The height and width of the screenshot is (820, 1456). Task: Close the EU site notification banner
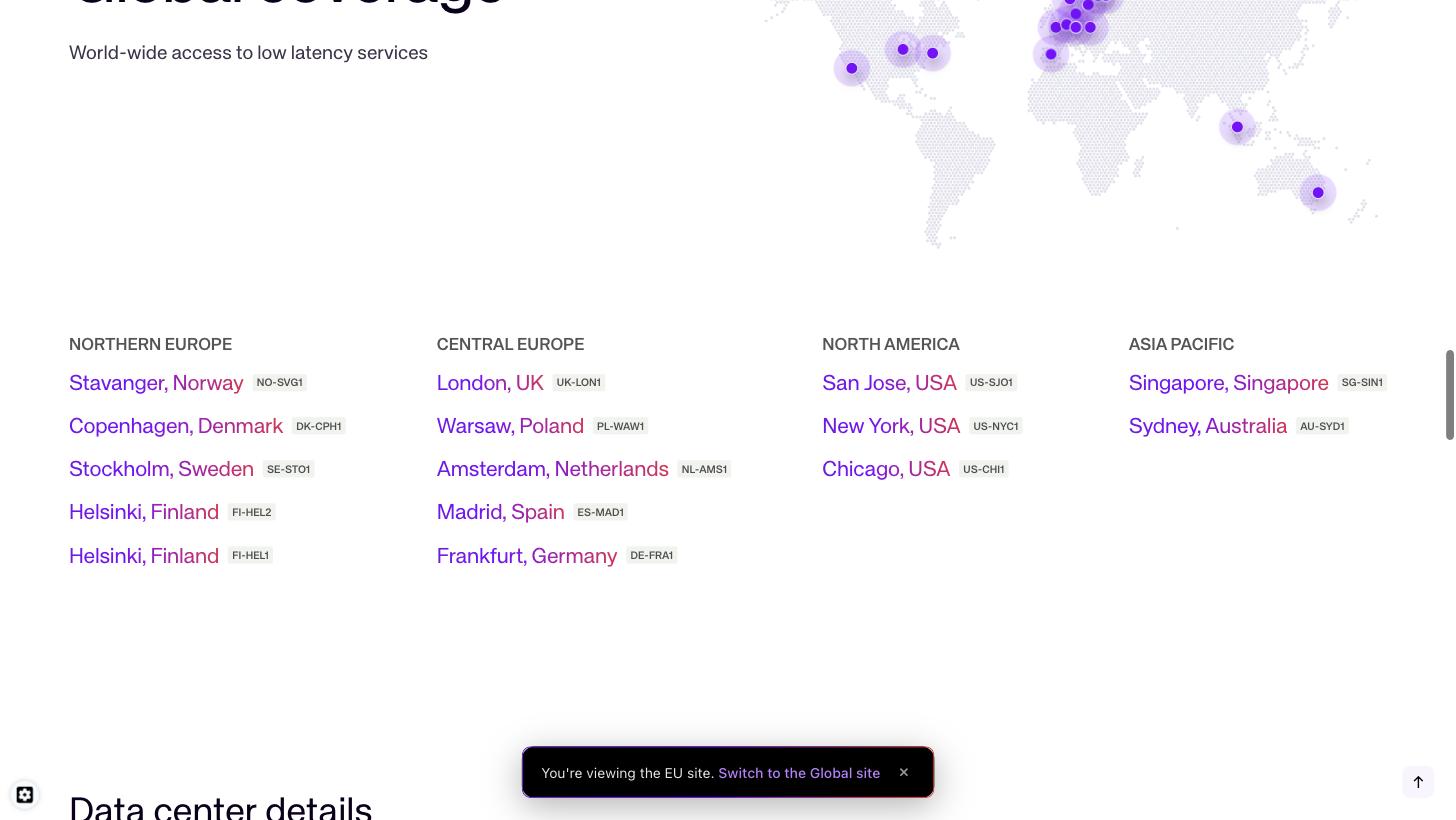(x=904, y=772)
